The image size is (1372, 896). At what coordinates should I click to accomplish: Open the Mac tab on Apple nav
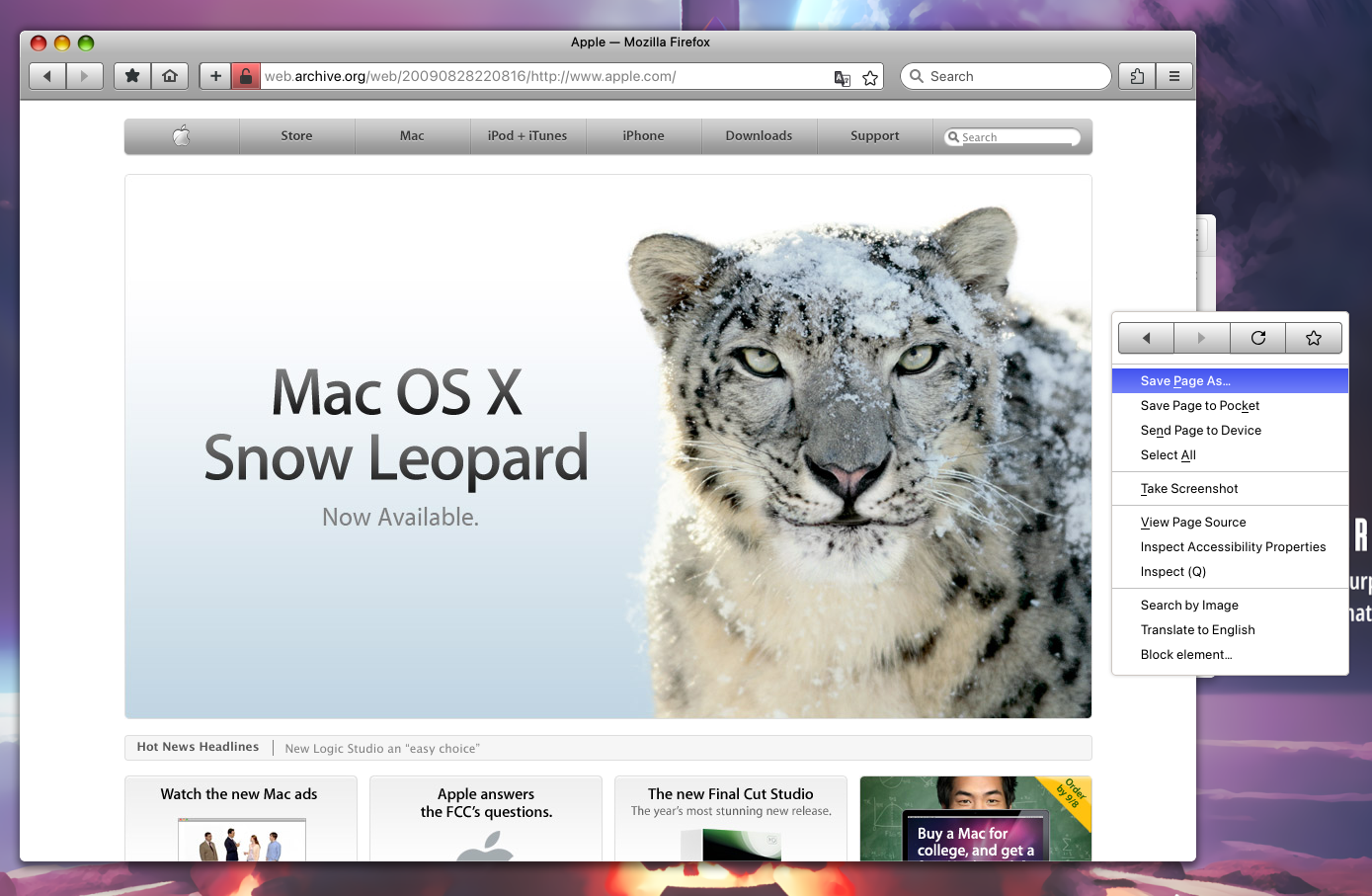tap(412, 136)
